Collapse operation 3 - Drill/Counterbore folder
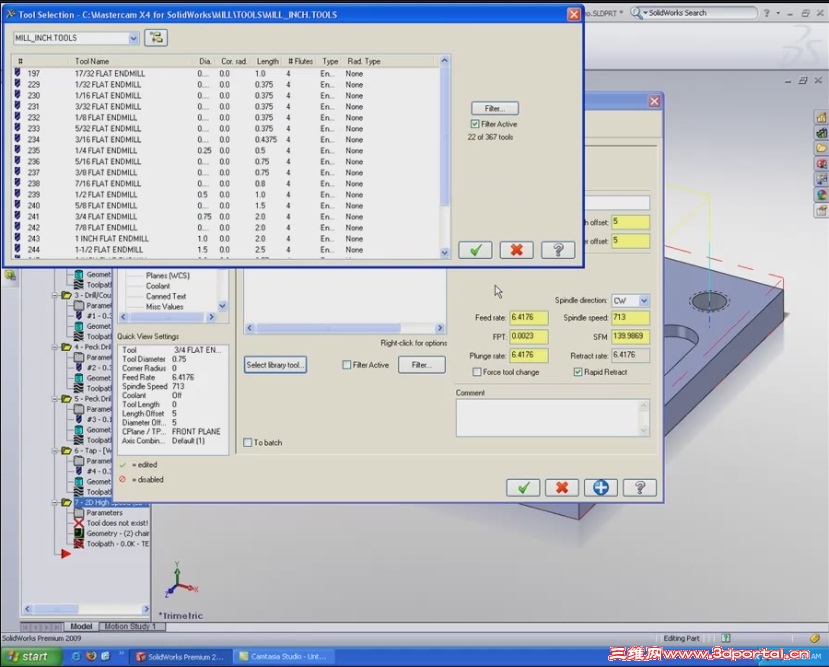 [55, 295]
